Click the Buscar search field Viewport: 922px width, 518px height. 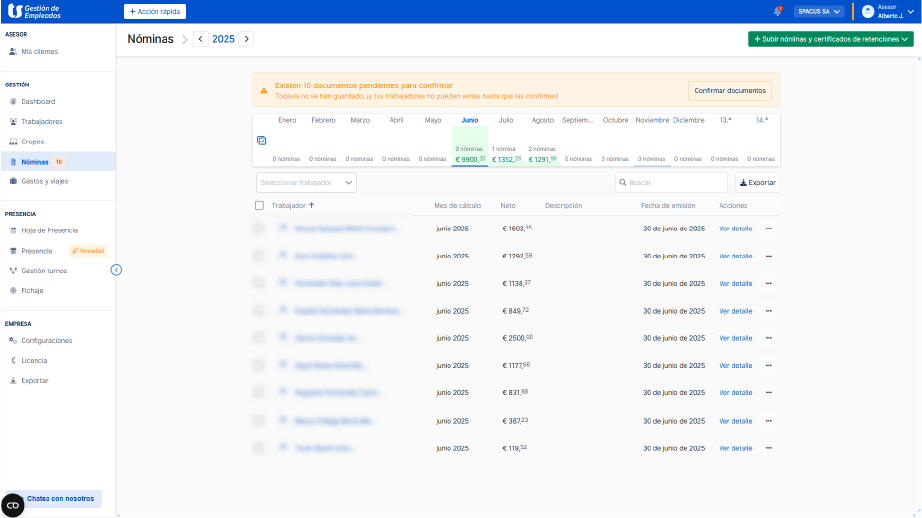(671, 183)
